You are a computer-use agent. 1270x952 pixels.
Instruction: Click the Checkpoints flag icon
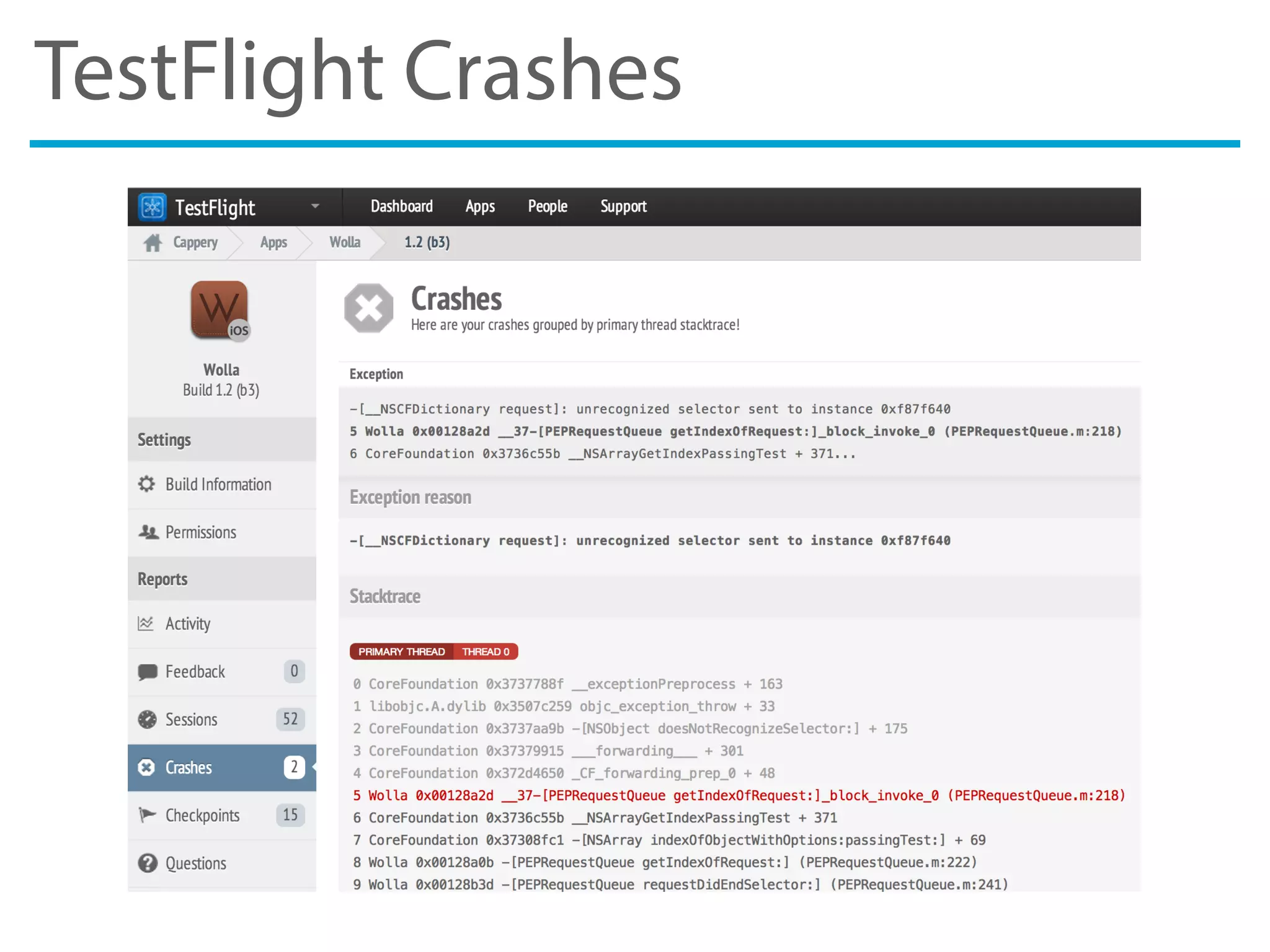tap(147, 815)
